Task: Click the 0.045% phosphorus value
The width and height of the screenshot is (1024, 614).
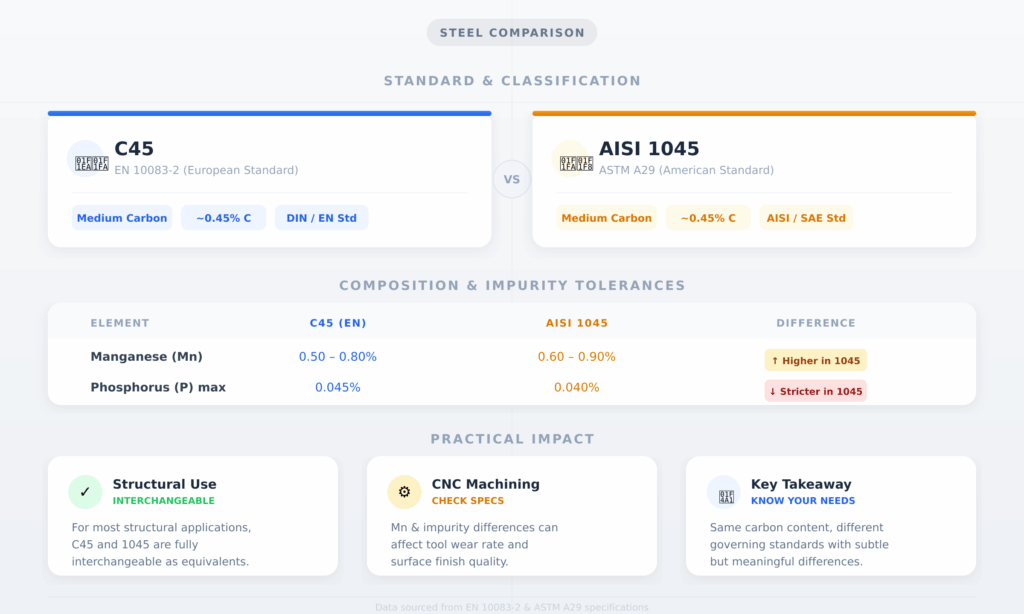Action: click(338, 387)
